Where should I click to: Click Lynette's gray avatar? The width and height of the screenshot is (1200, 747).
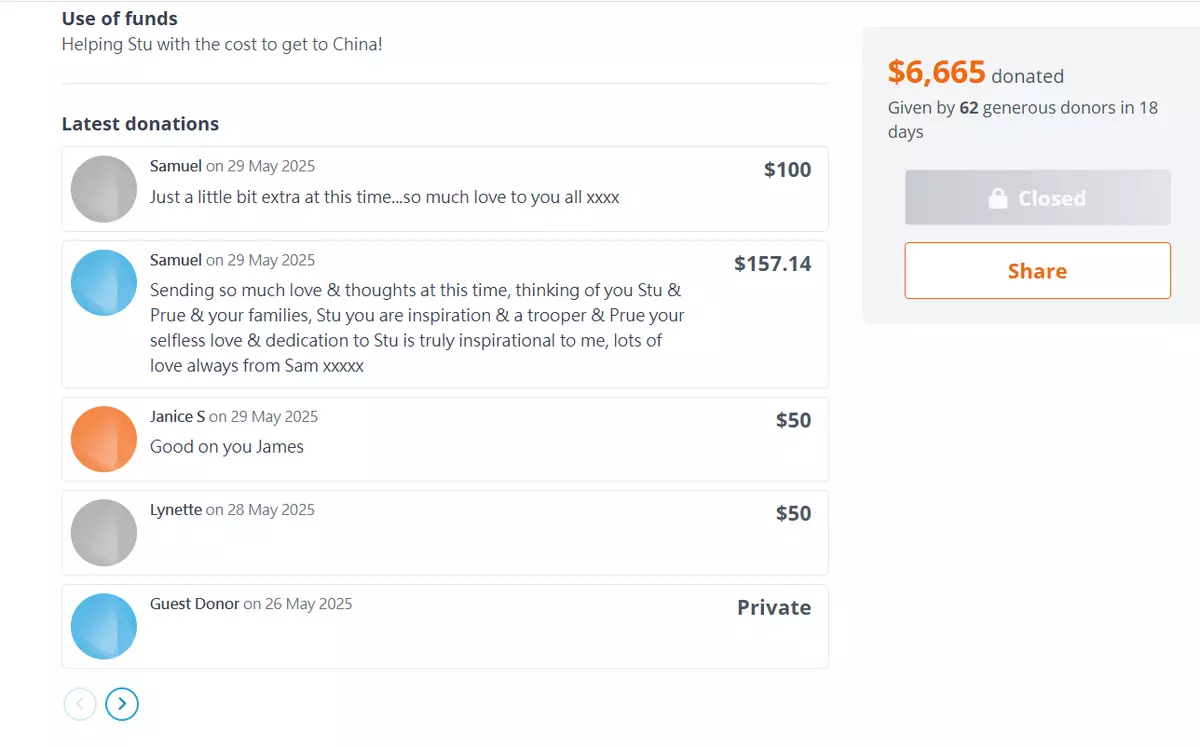pos(104,533)
